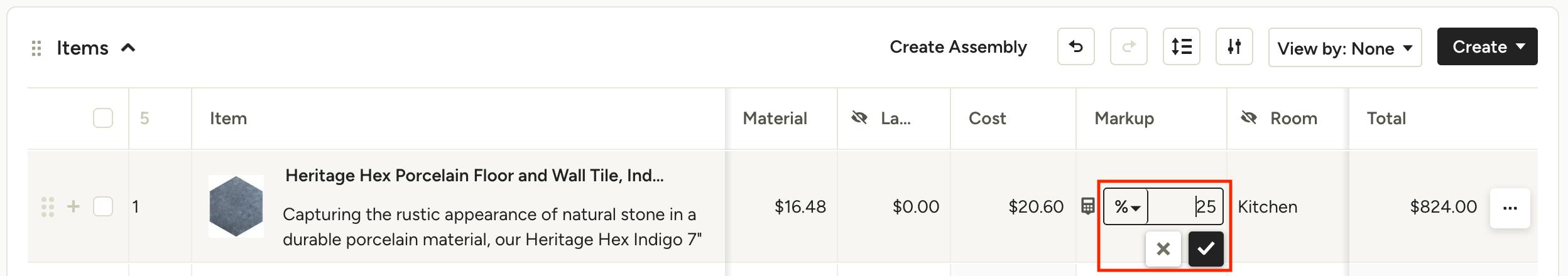1568x276 pixels.
Task: Grab the row 1 drag handle
Action: (x=47, y=206)
